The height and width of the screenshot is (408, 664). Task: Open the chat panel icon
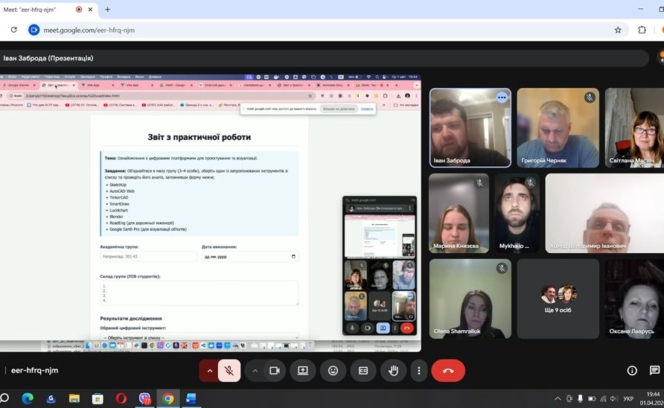655,370
